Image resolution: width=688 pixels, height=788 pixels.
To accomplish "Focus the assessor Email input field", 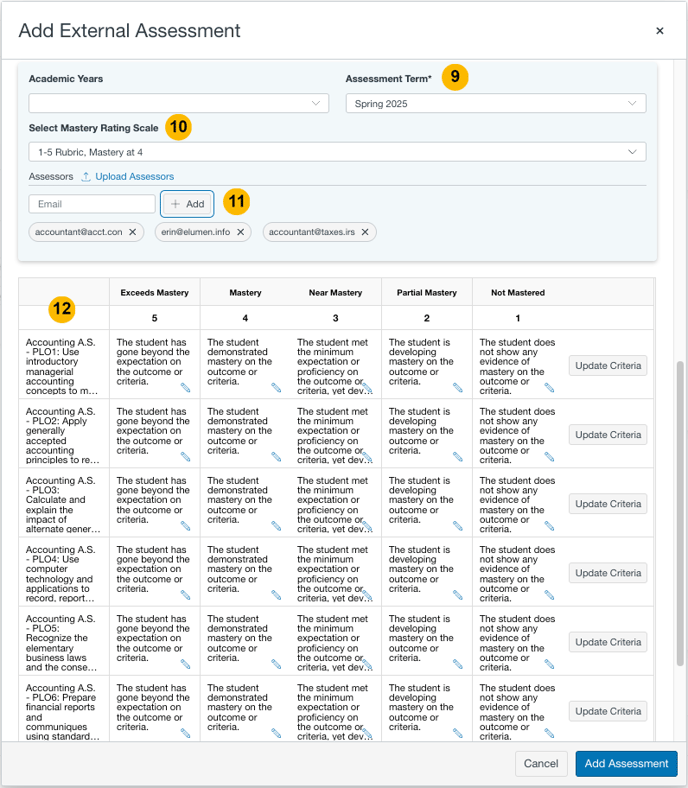I will [92, 204].
